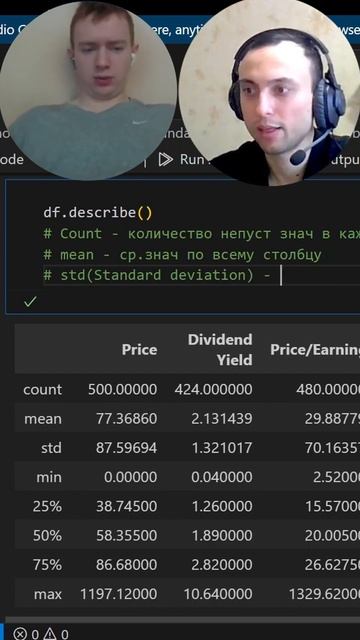This screenshot has height=640, width=360.
Task: Select the 50% row label
Action: click(x=47, y=536)
